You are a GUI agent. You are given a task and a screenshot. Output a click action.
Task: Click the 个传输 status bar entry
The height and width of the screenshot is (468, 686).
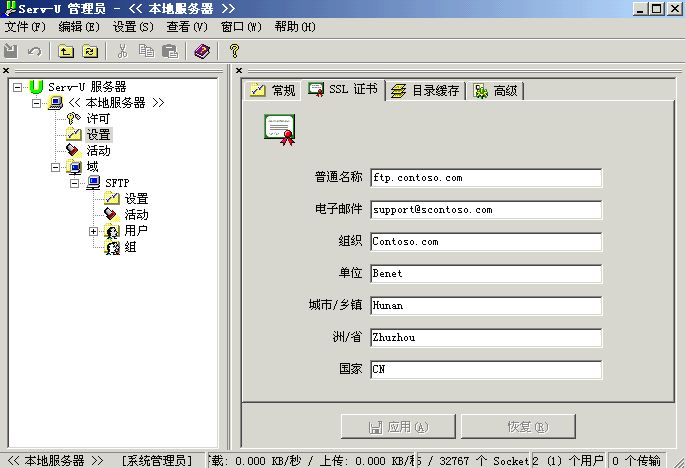[x=637, y=461]
